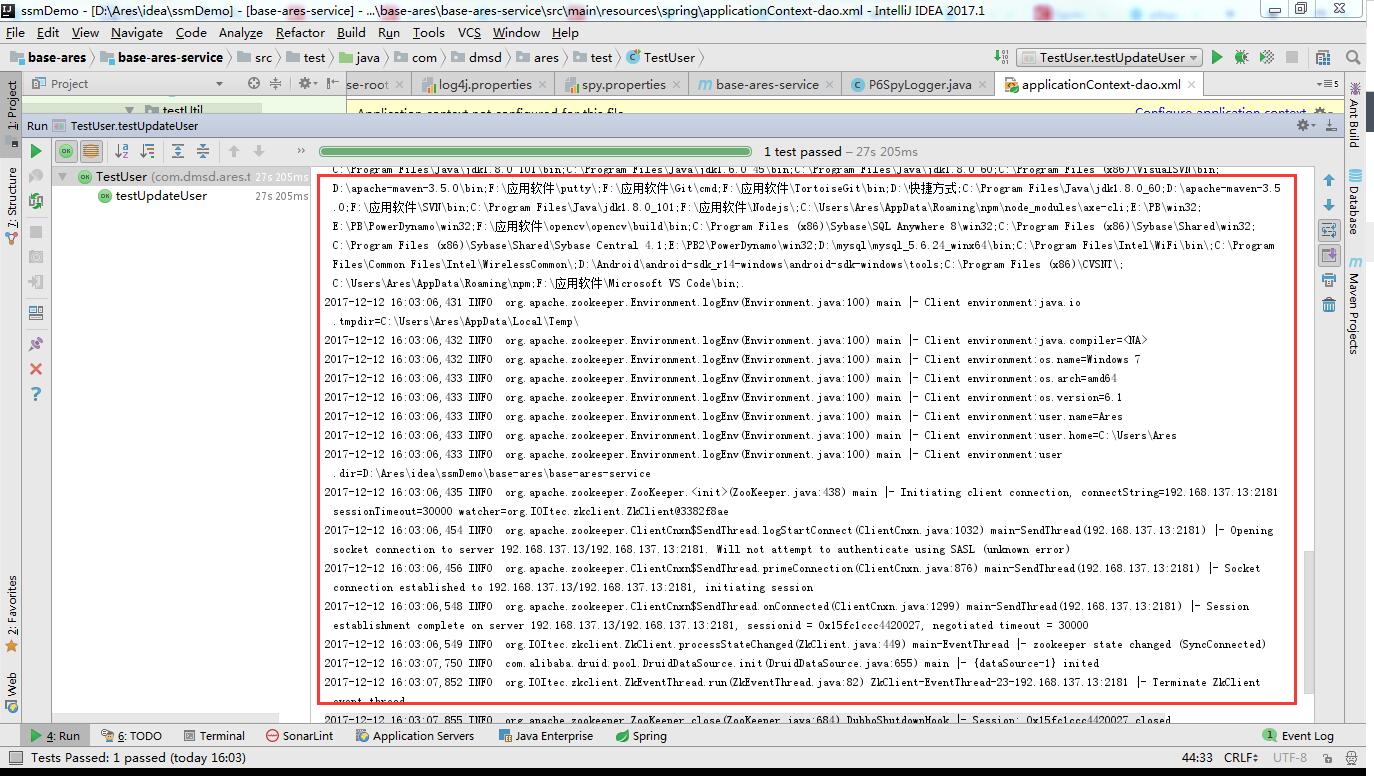1374x776 pixels.
Task: Close applicationContext-dao.xml tab
Action: (1191, 85)
